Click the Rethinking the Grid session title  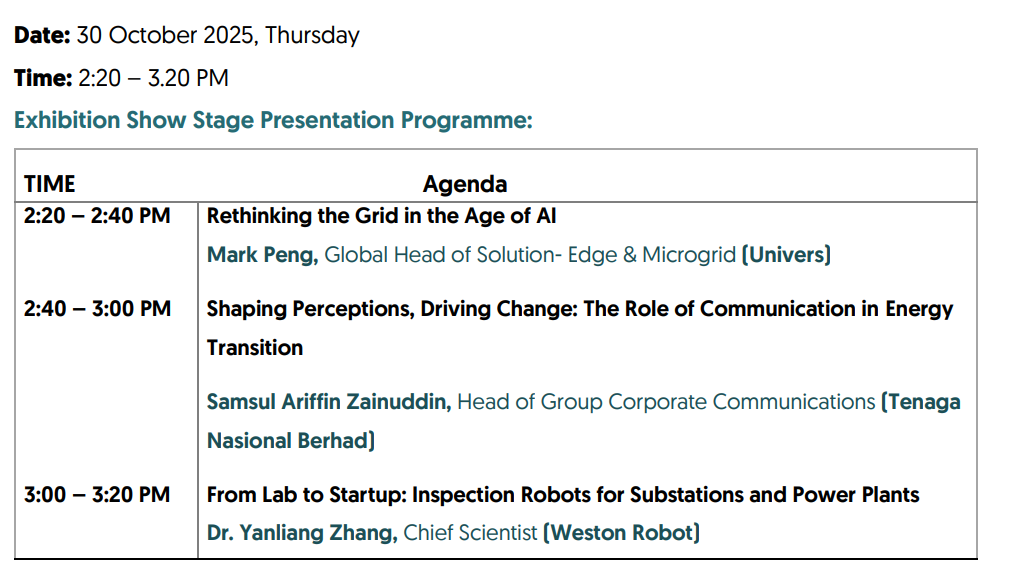(381, 216)
